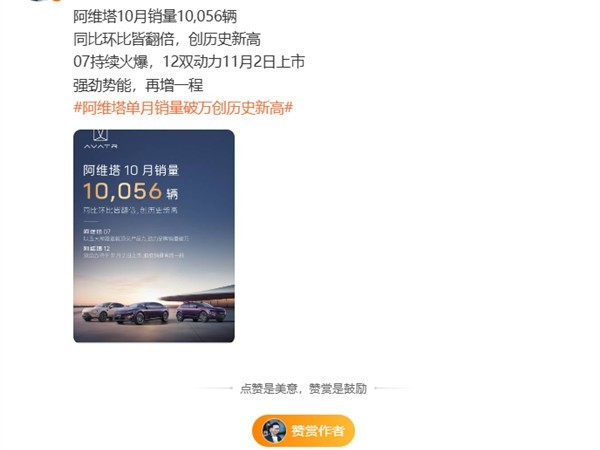Click text line 同比环比皆翻倍，创历史新高

[167, 39]
